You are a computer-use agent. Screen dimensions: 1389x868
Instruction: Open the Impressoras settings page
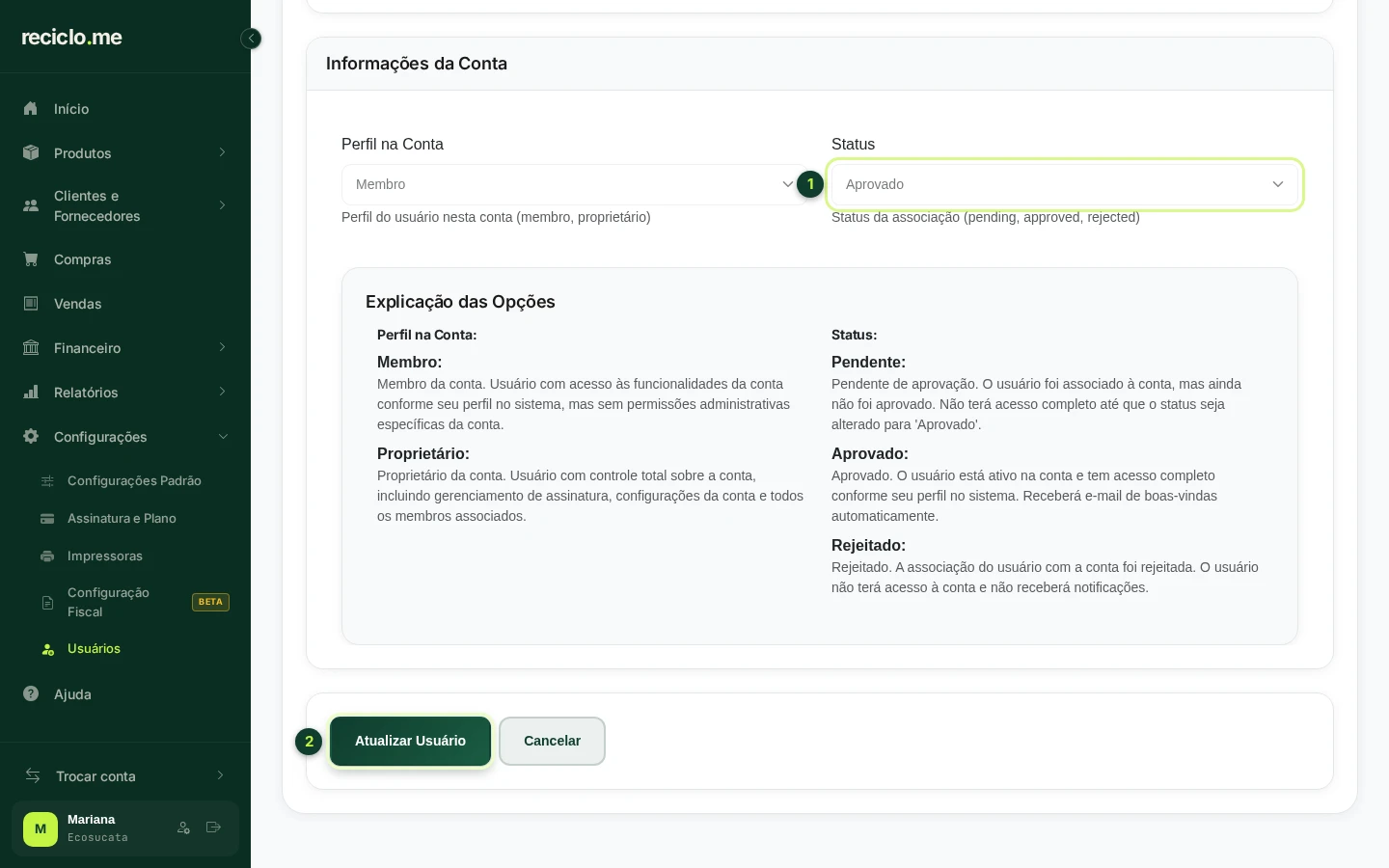click(105, 556)
